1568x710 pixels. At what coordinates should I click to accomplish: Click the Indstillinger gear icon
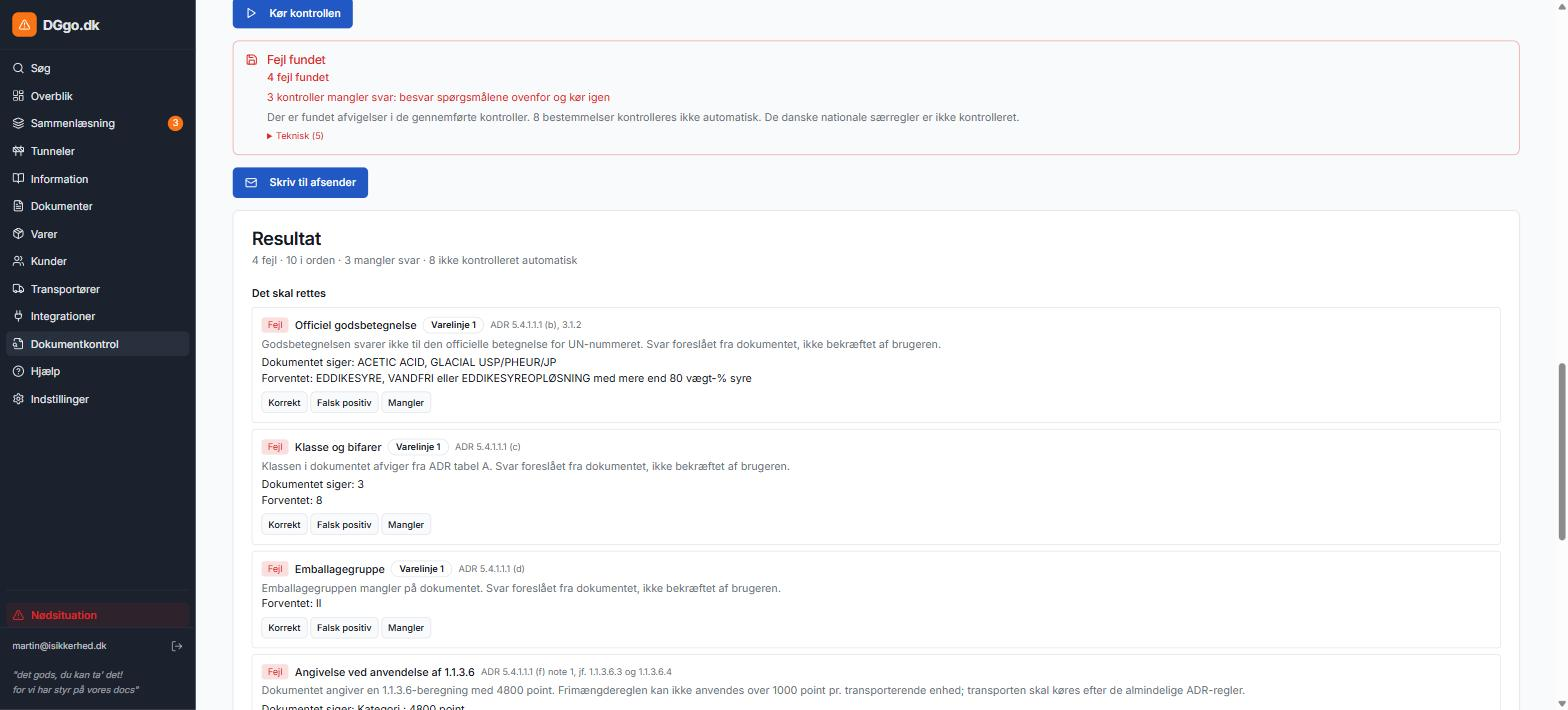coord(18,399)
